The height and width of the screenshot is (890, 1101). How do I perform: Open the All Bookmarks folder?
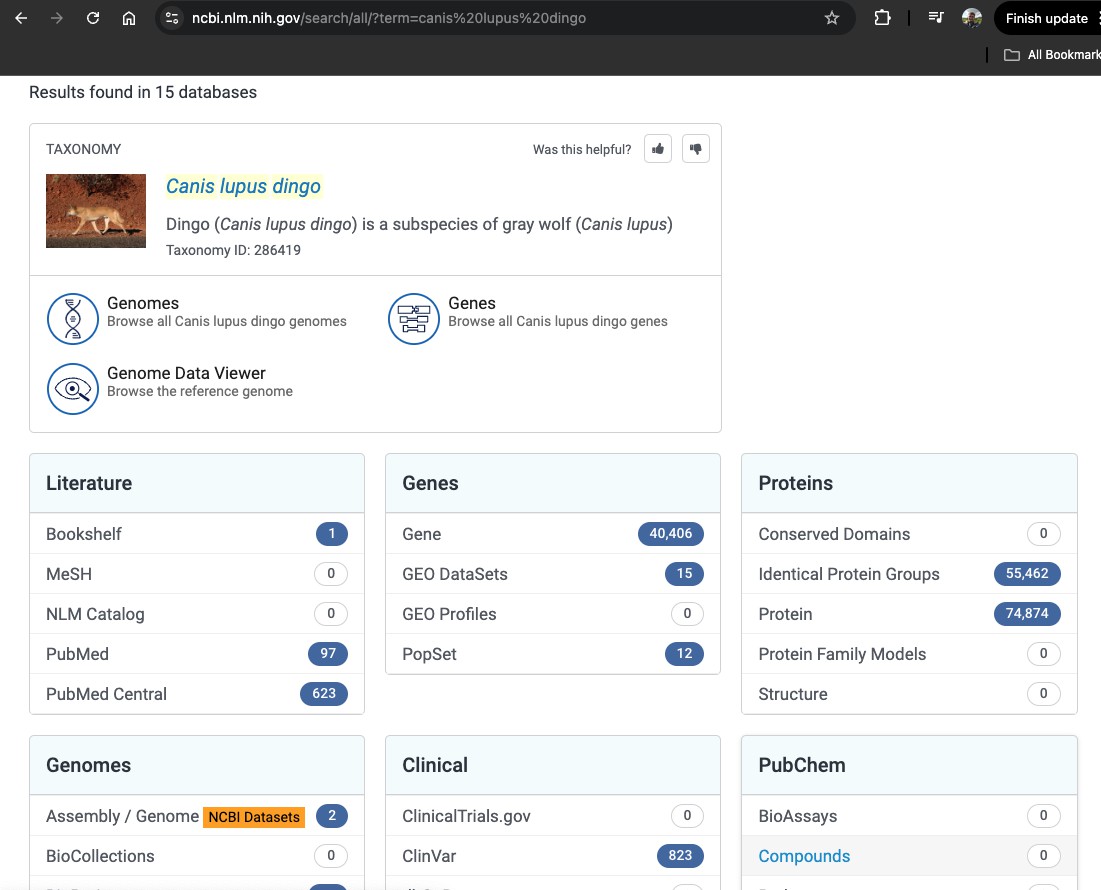pos(1052,55)
